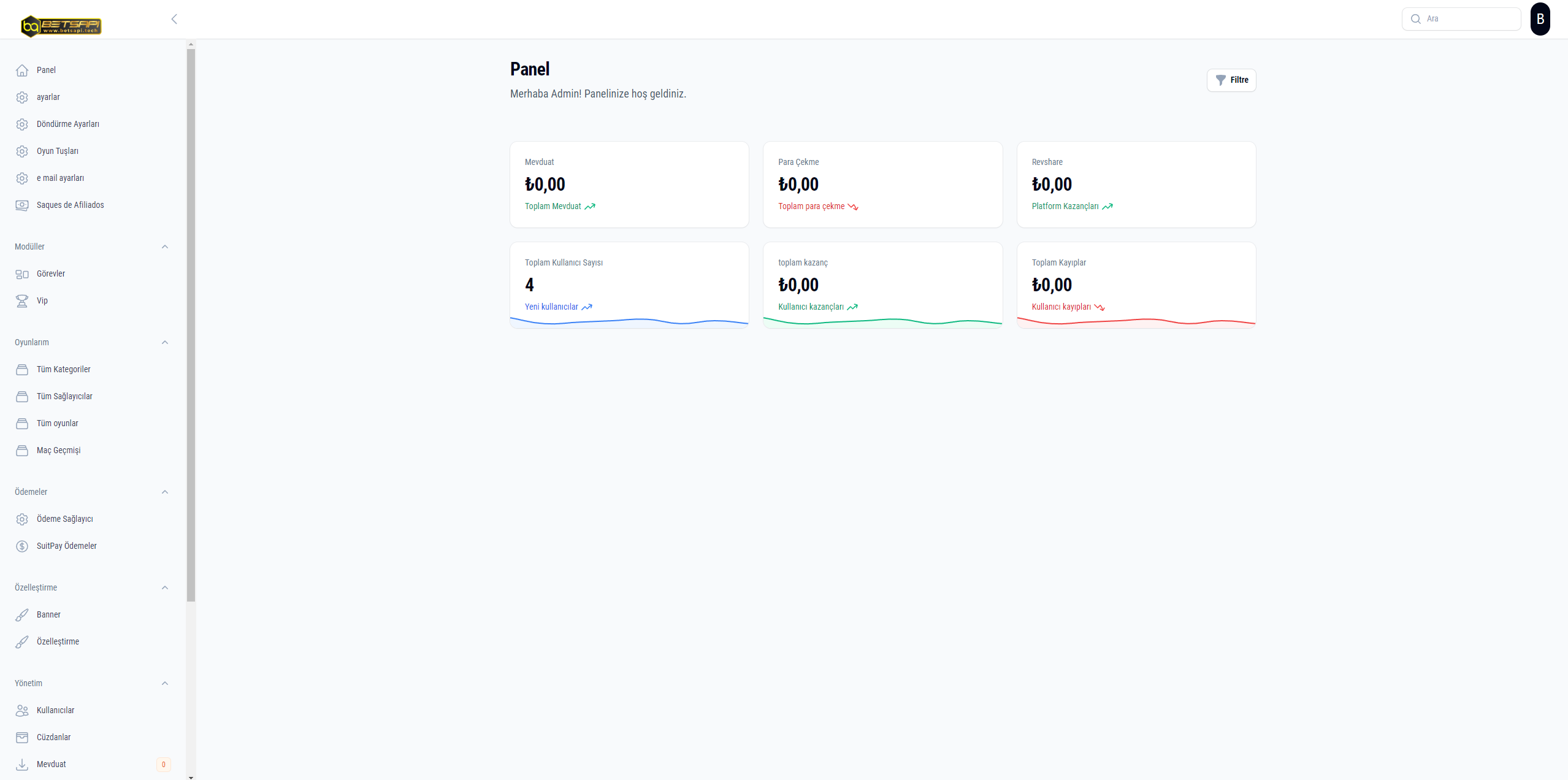
Task: Click the users icon beside Kullanıcılar
Action: (x=22, y=711)
